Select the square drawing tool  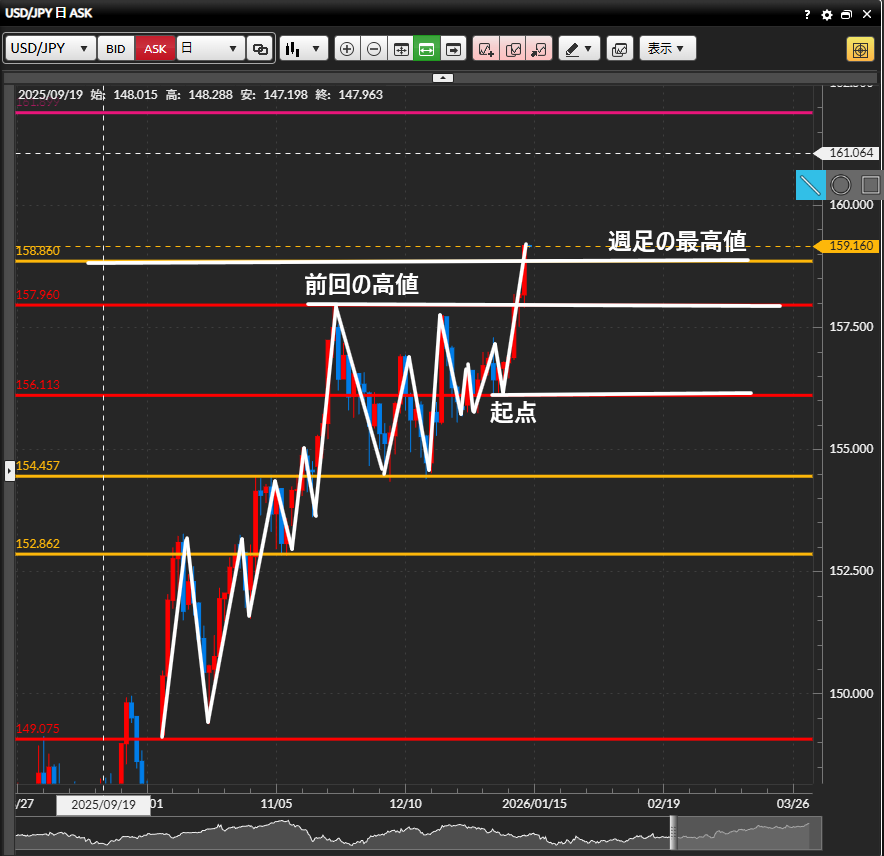click(x=870, y=185)
